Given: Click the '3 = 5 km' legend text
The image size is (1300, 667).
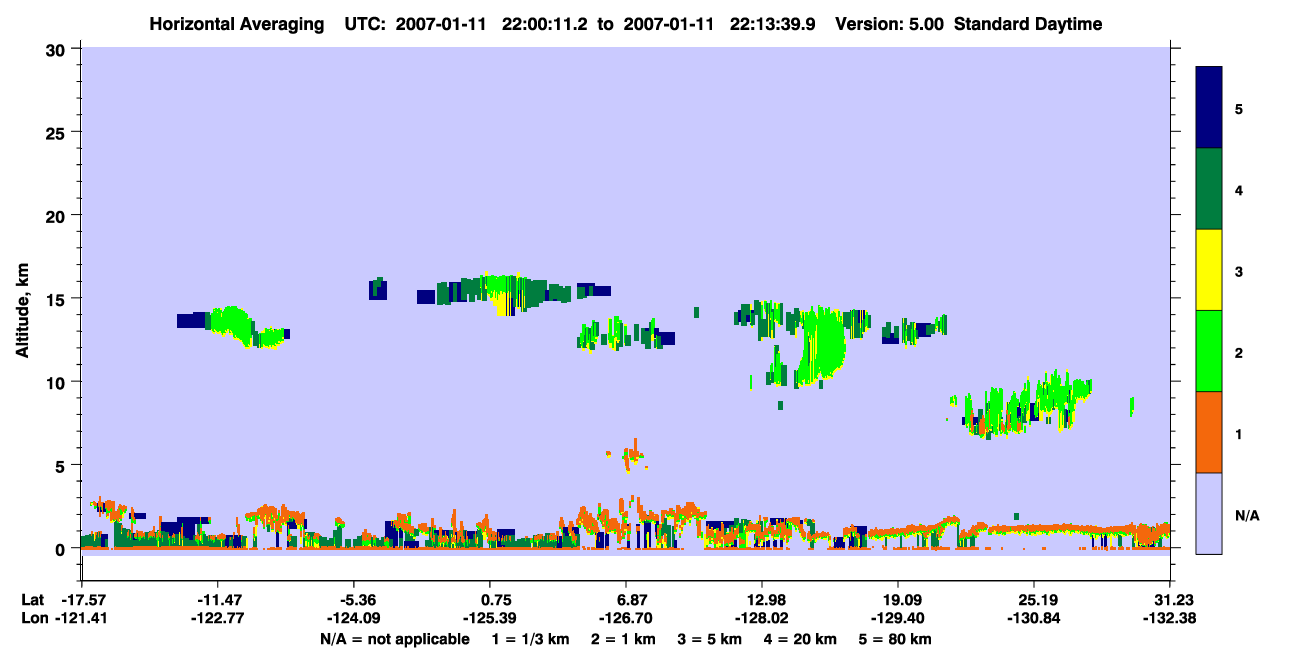Looking at the screenshot, I should [x=712, y=639].
